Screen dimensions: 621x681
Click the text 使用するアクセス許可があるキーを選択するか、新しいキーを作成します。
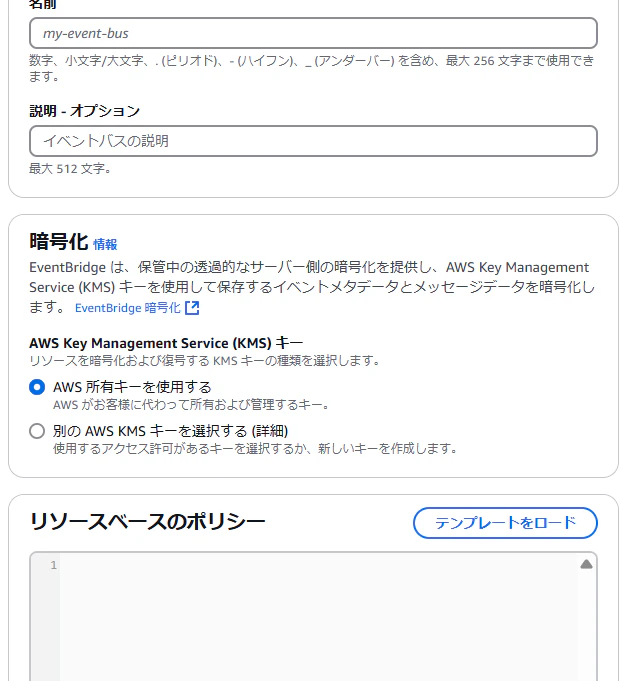[255, 449]
